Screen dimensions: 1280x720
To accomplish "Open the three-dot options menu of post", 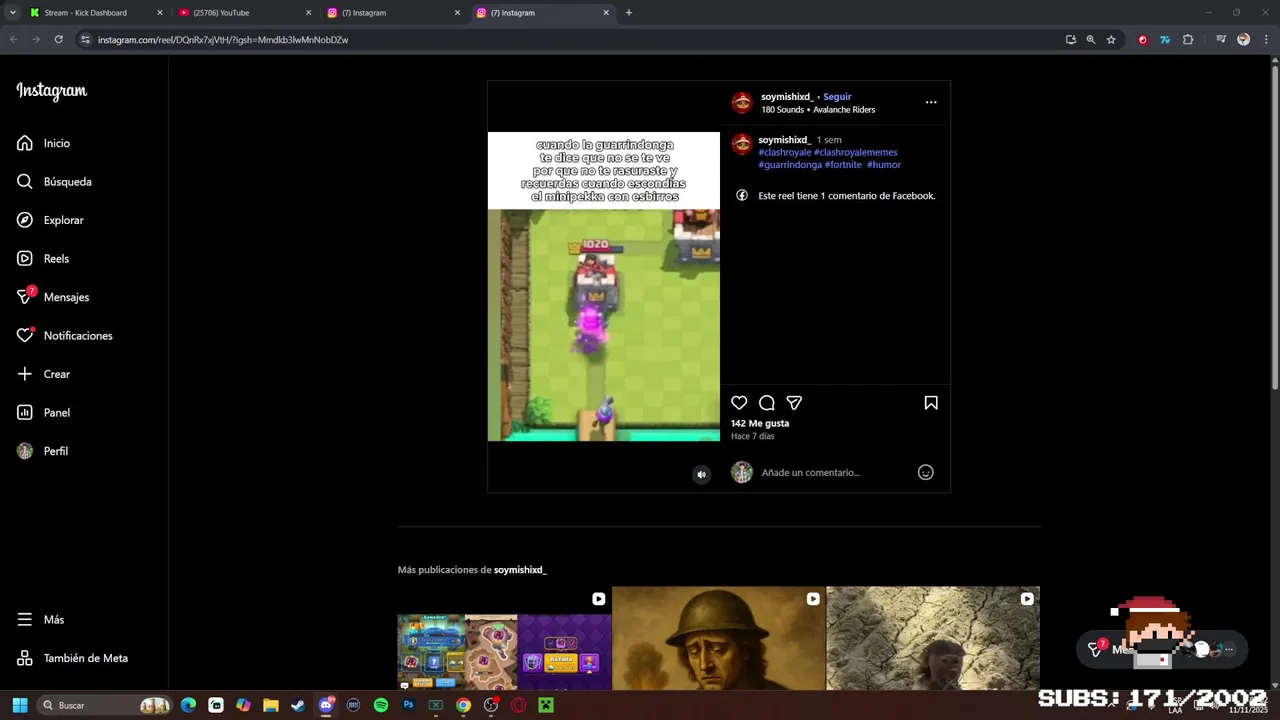I will (931, 102).
